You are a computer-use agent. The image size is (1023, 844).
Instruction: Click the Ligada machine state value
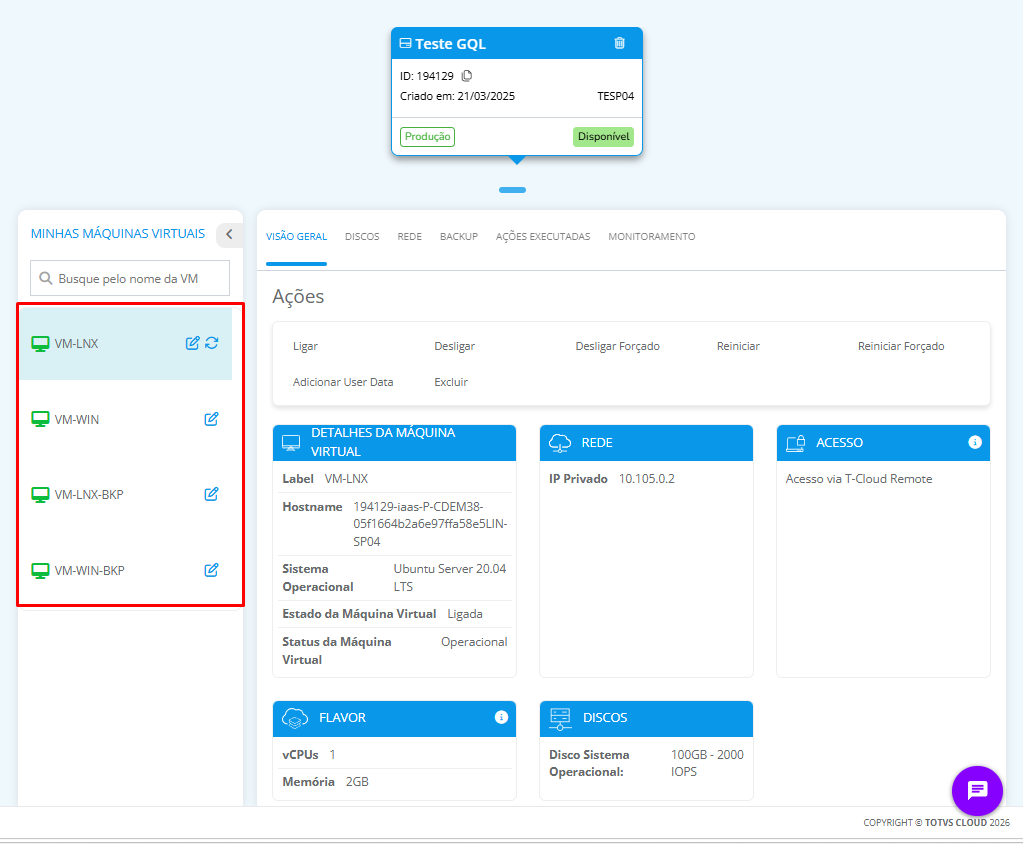[465, 614]
